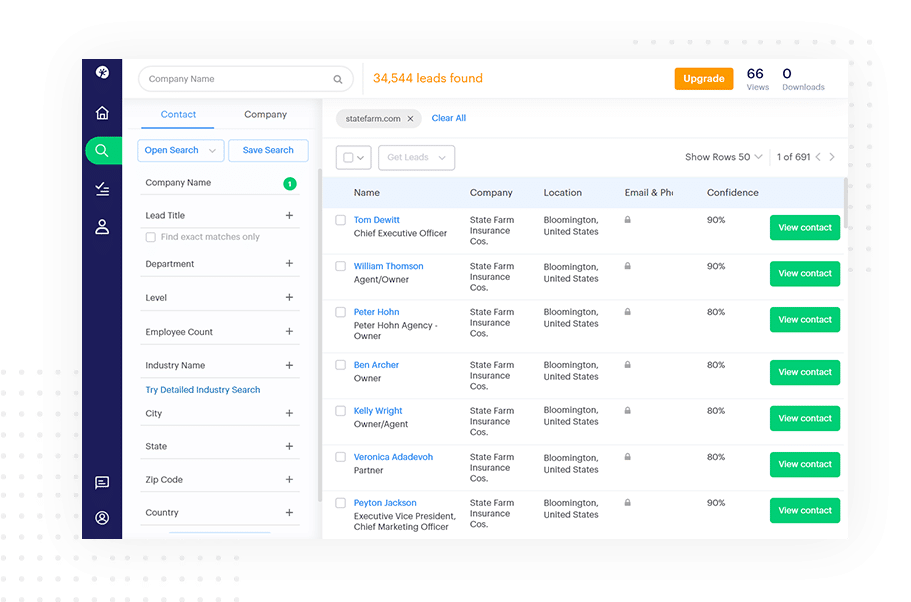911x602 pixels.
Task: Open the Get Leads dropdown
Action: pyautogui.click(x=416, y=157)
